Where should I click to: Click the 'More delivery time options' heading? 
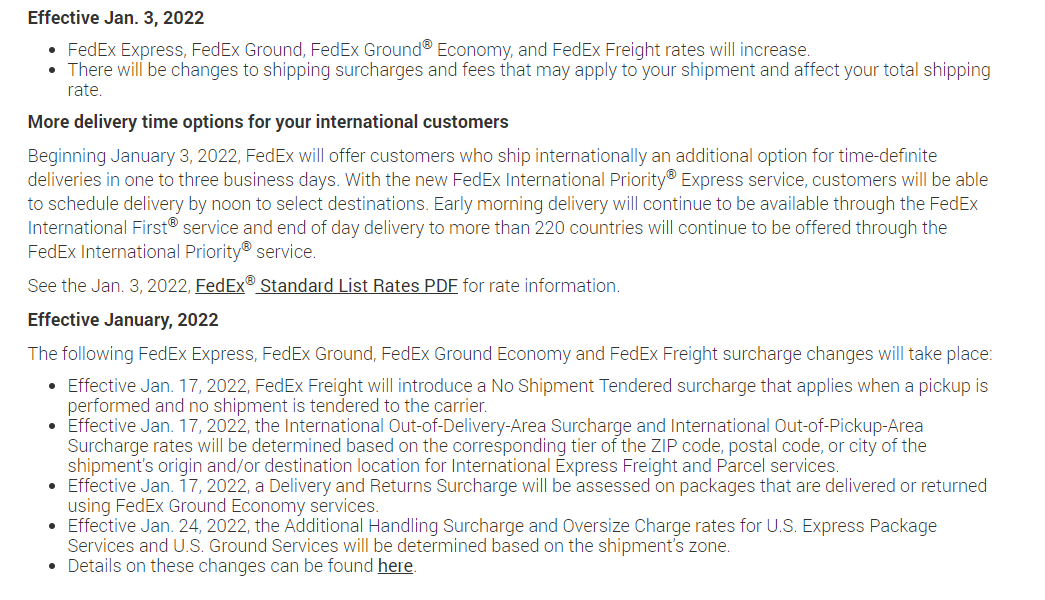pos(268,122)
